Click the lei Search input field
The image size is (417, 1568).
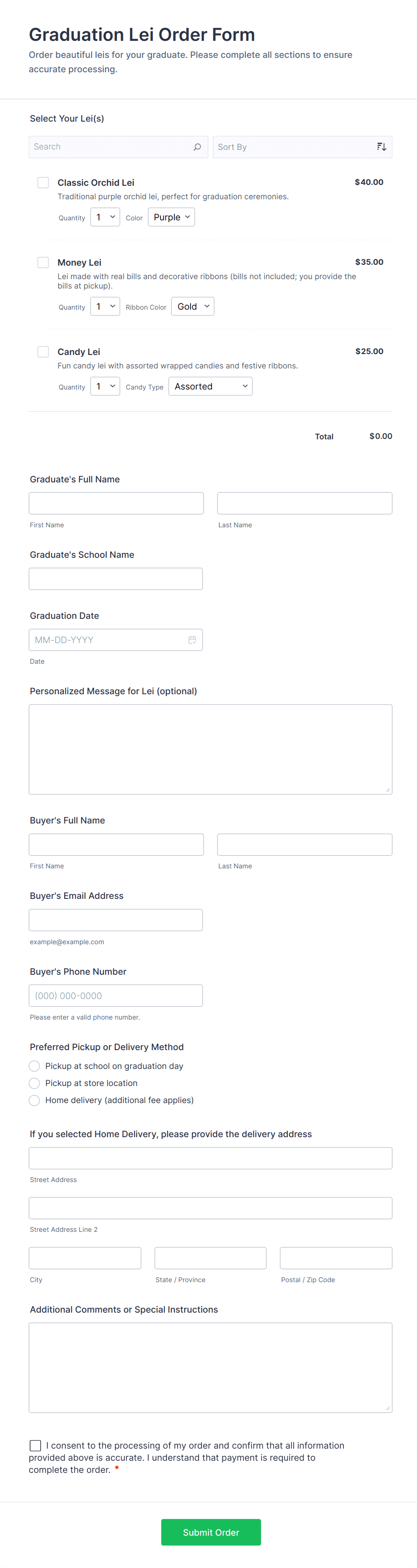click(109, 147)
